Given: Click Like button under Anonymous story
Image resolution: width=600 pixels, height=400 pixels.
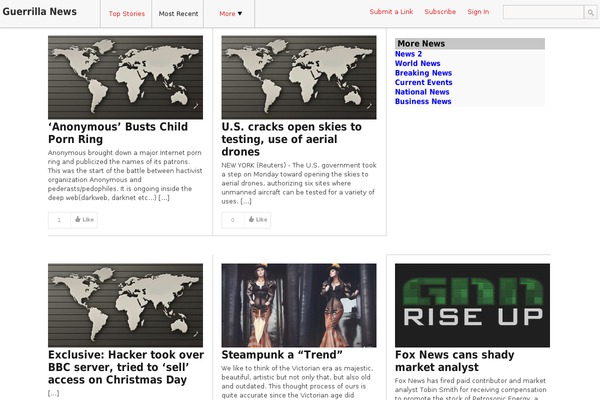Looking at the screenshot, I should coord(84,220).
